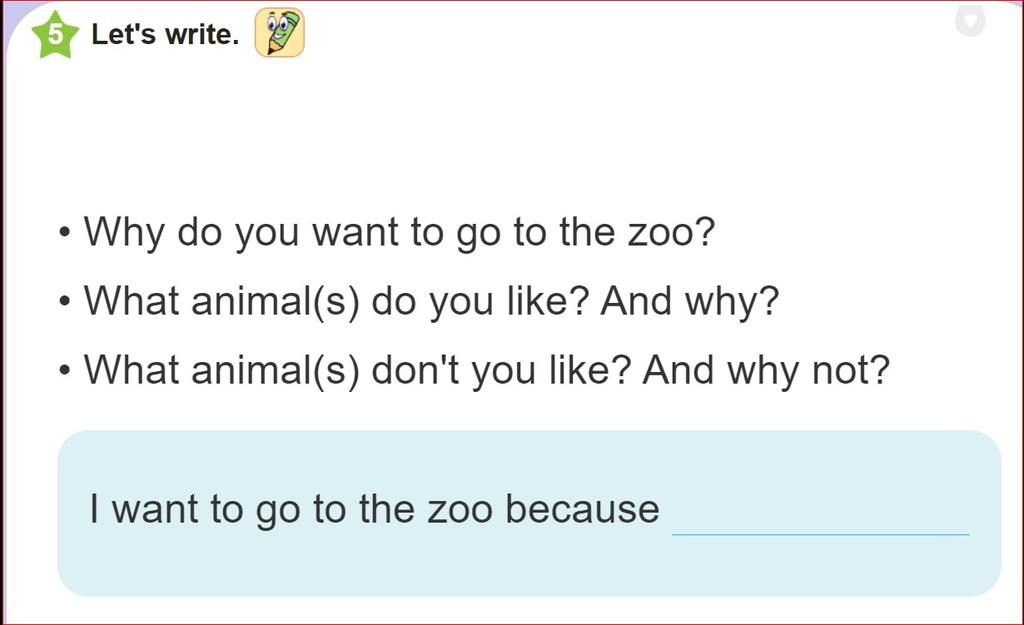Open the faint circular down-arrow button
The image size is (1024, 625).
[970, 20]
